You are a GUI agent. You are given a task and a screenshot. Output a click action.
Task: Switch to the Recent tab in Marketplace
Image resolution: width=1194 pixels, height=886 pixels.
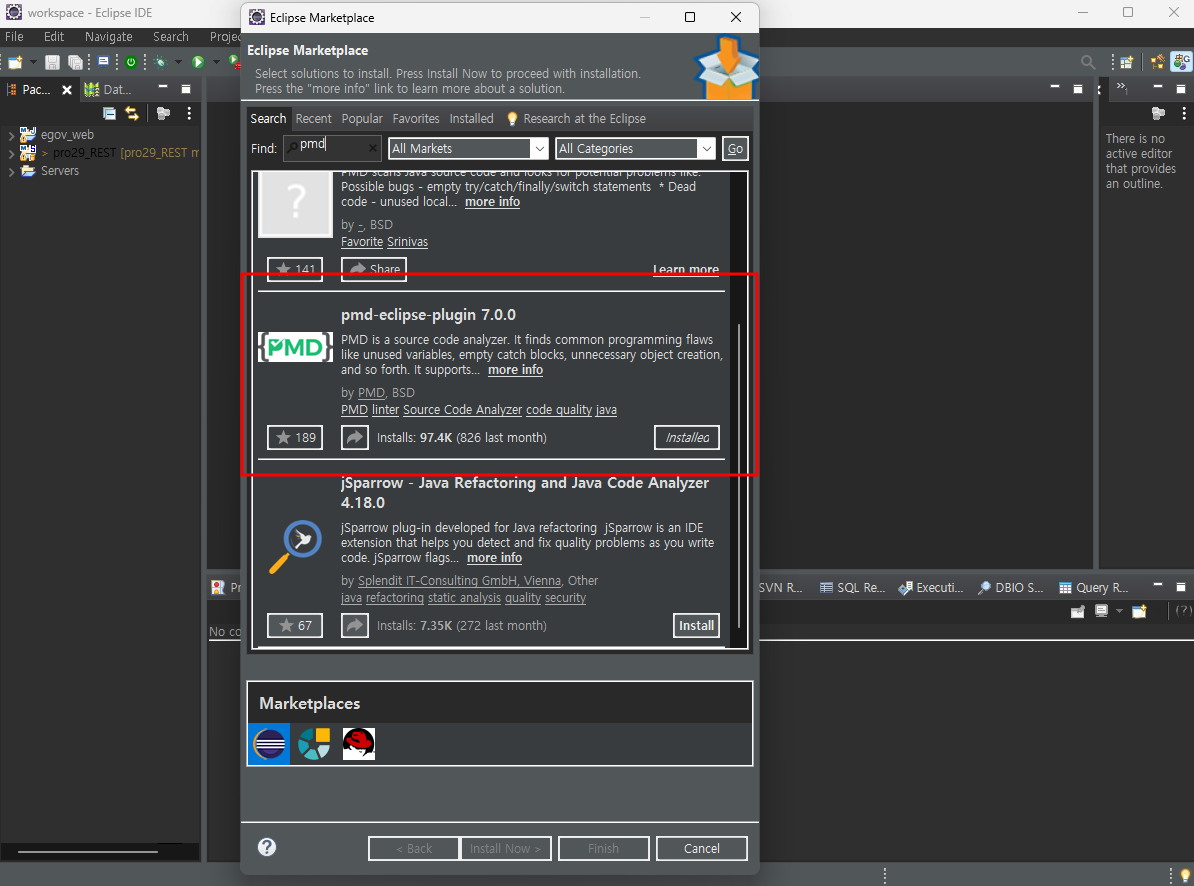click(x=313, y=119)
